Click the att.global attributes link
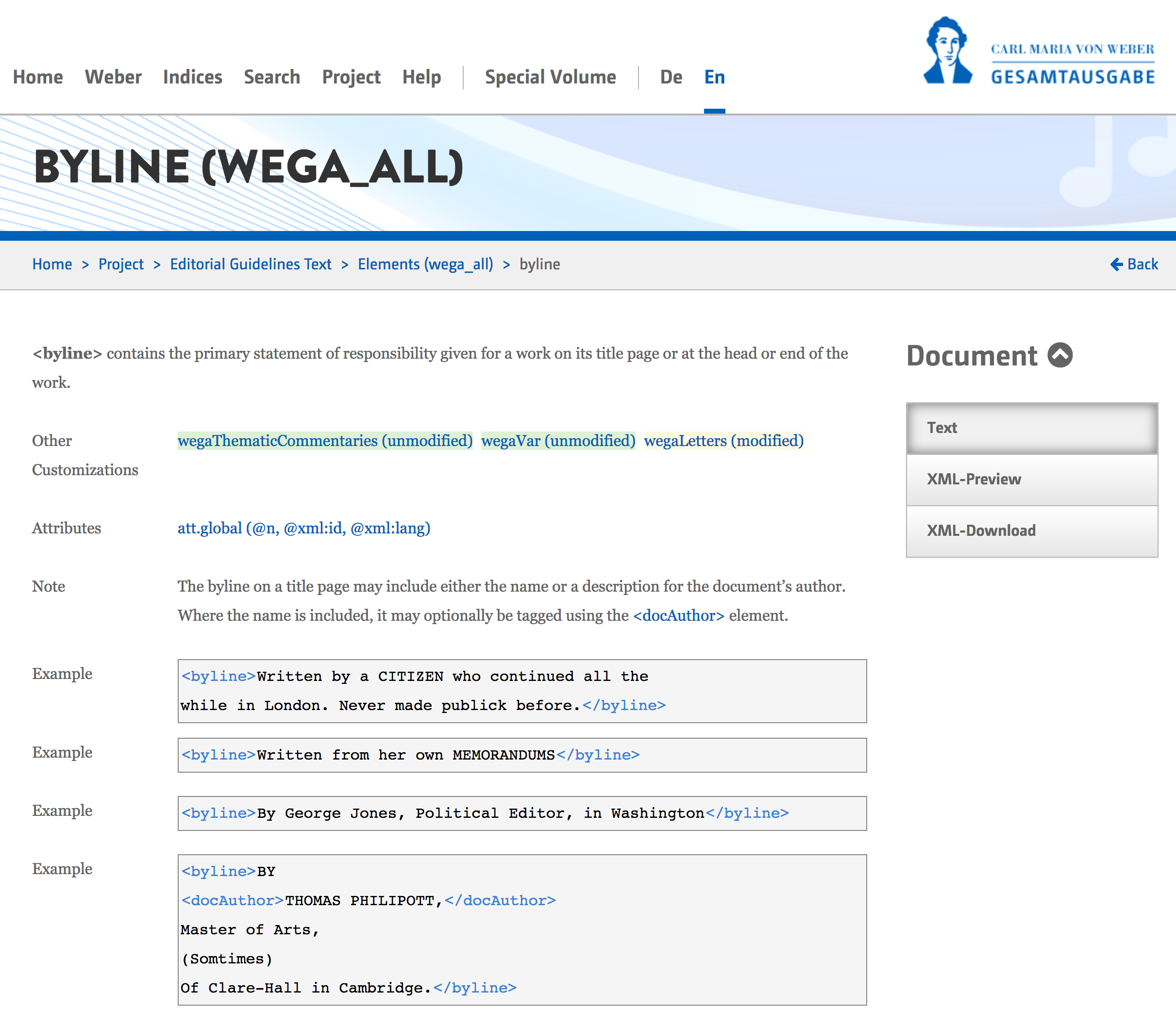Screen dimensions: 1176x1027 tap(303, 527)
